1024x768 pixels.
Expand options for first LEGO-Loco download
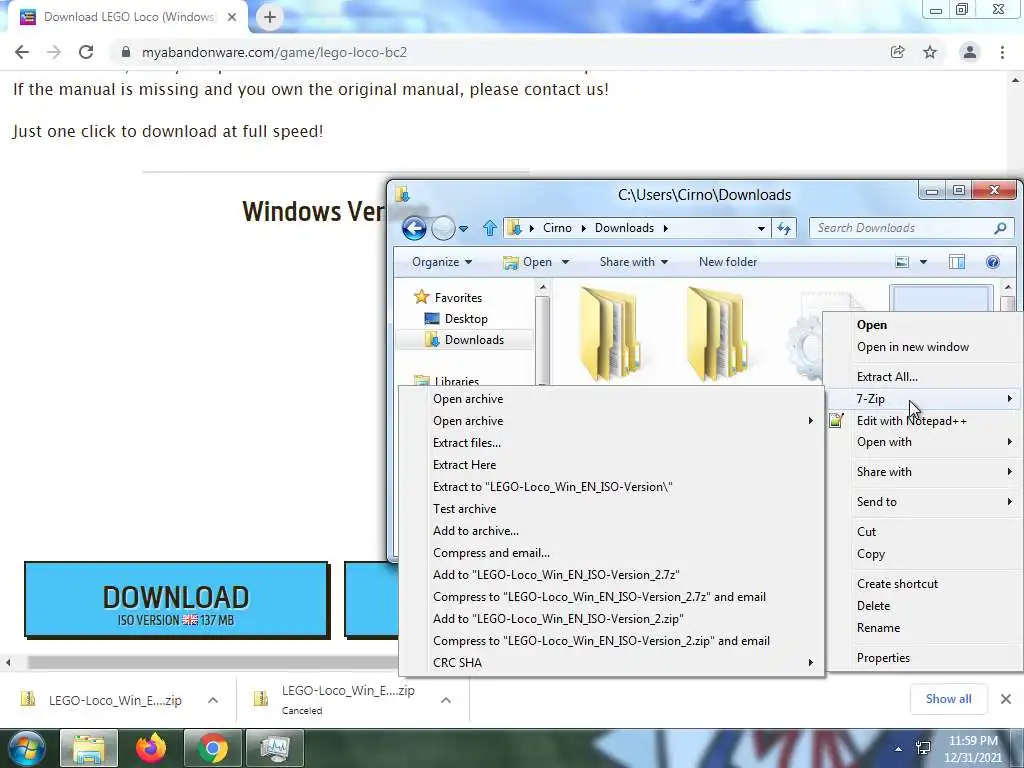click(213, 700)
